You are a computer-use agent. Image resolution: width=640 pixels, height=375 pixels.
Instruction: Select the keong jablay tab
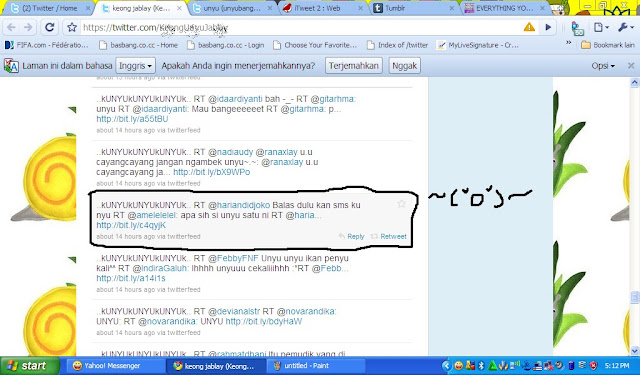click(141, 8)
